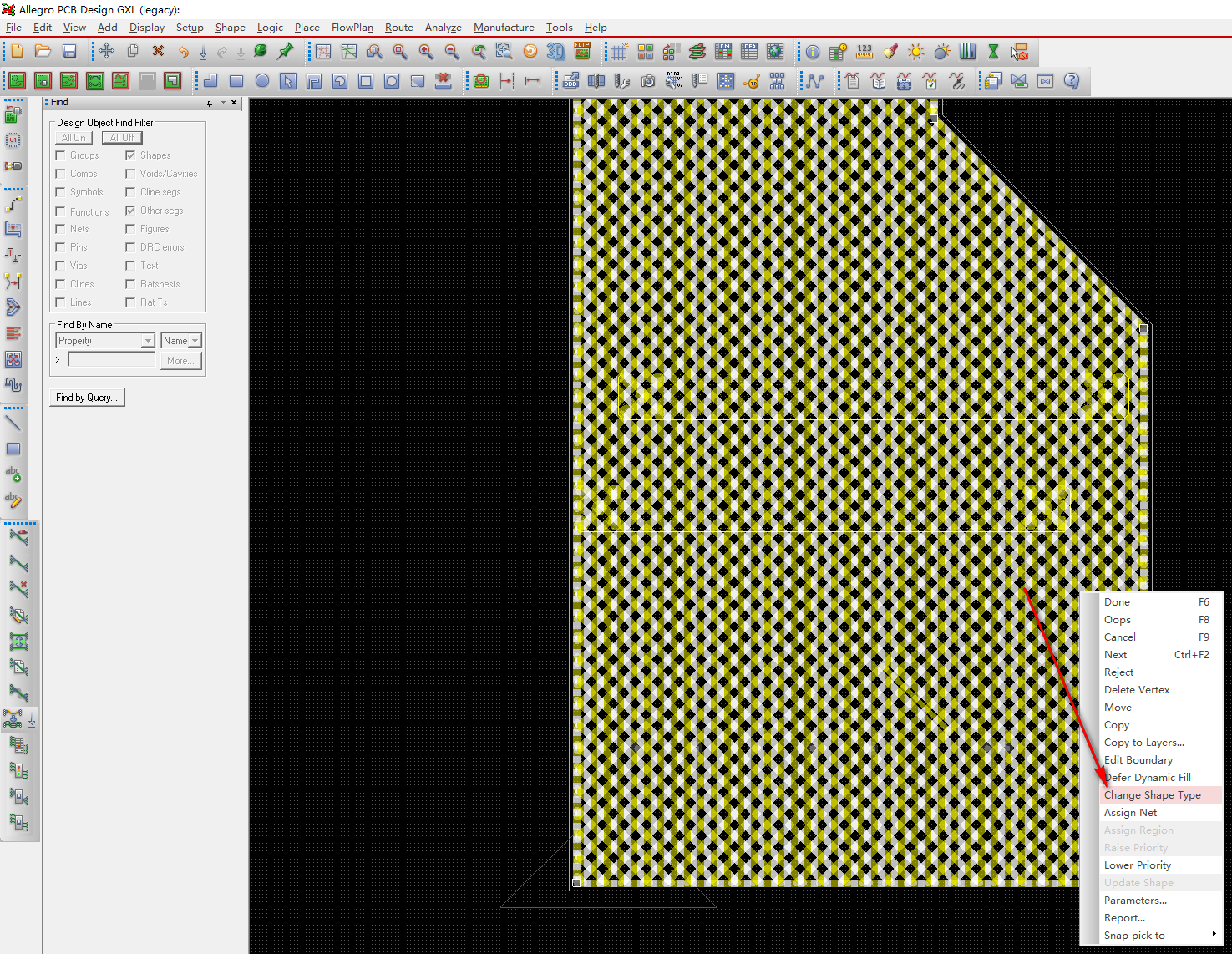1232x954 pixels.
Task: Uncheck the Shapes filter checkbox
Action: (131, 155)
